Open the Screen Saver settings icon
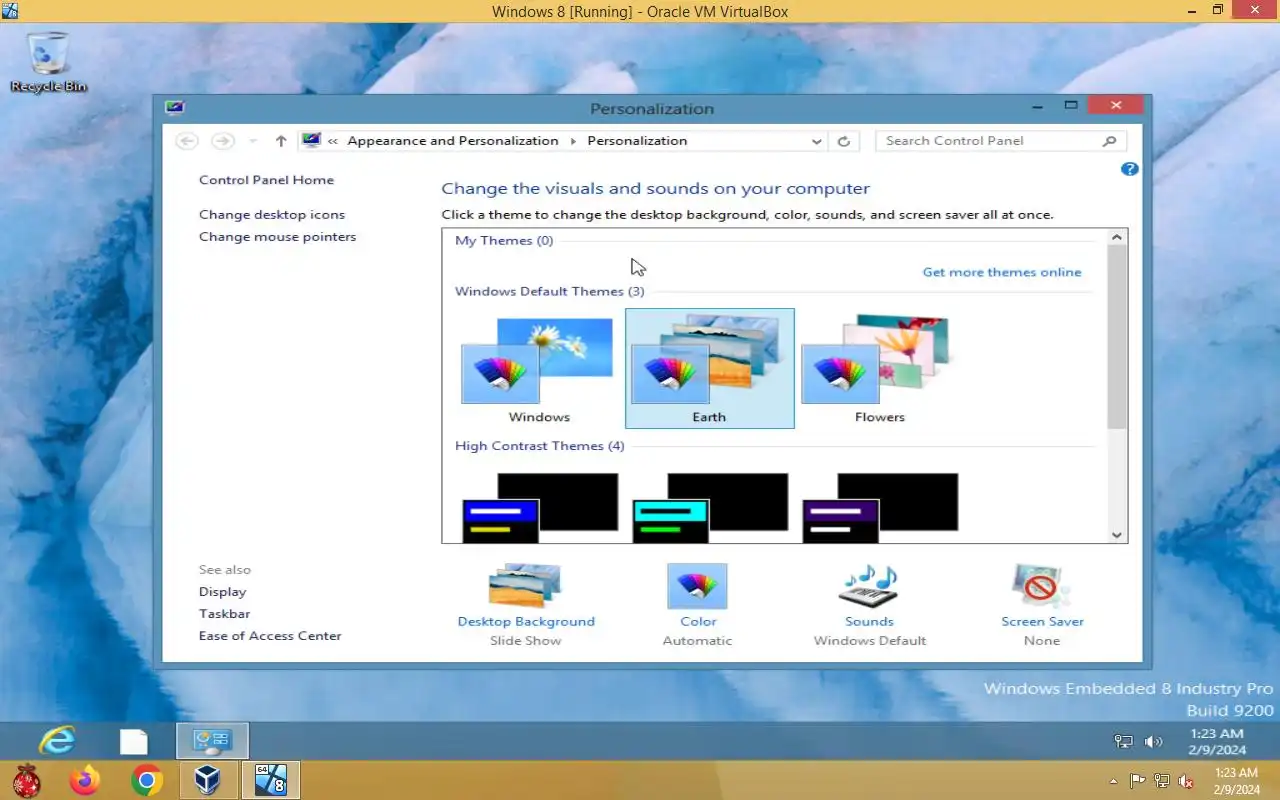This screenshot has width=1280, height=800. (x=1041, y=586)
